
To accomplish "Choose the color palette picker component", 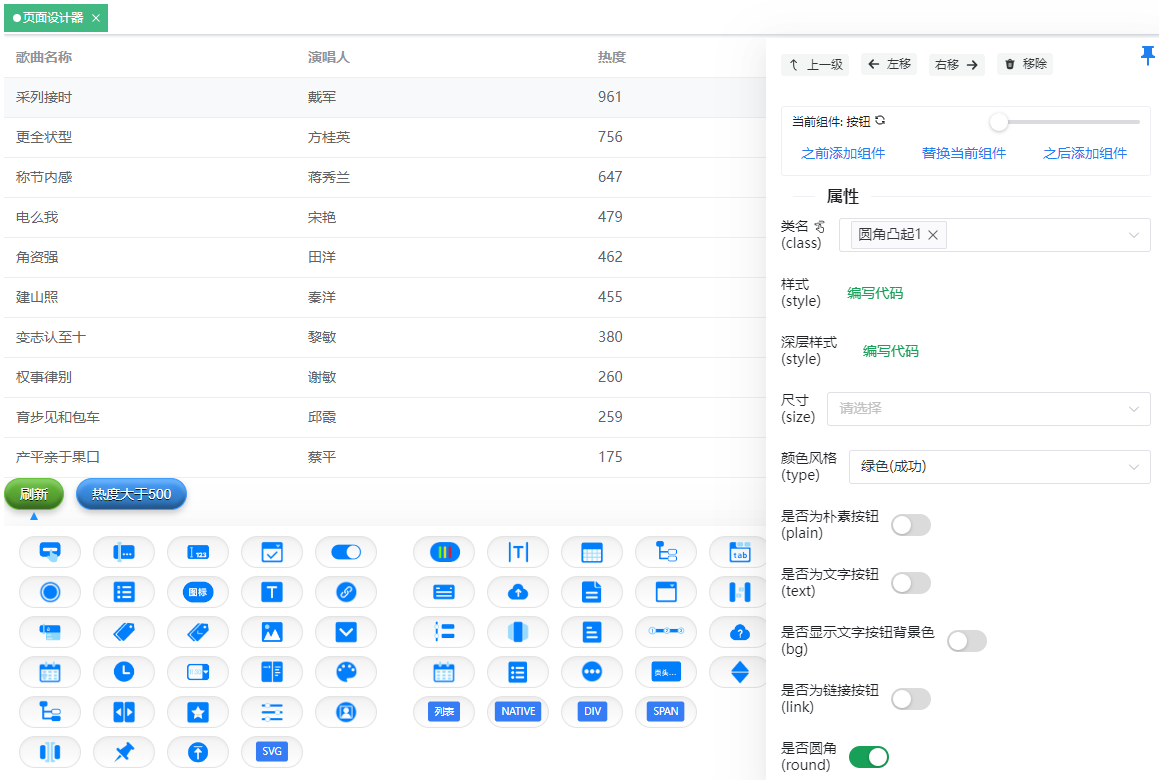I will [x=346, y=671].
